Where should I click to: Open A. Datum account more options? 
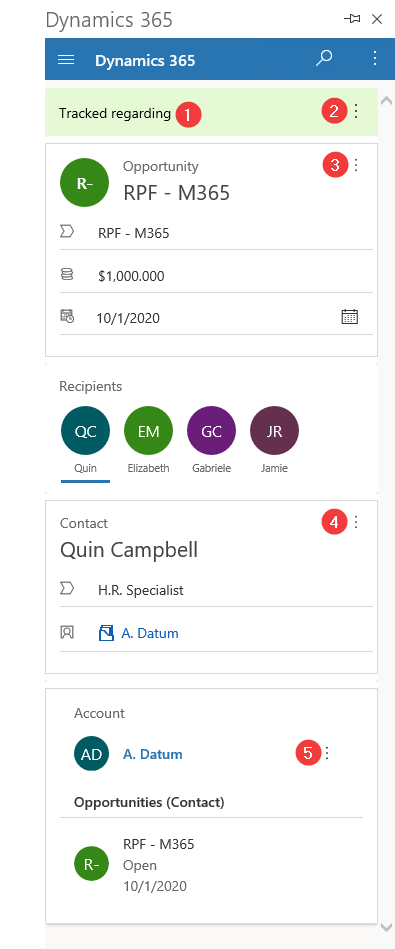[x=327, y=753]
